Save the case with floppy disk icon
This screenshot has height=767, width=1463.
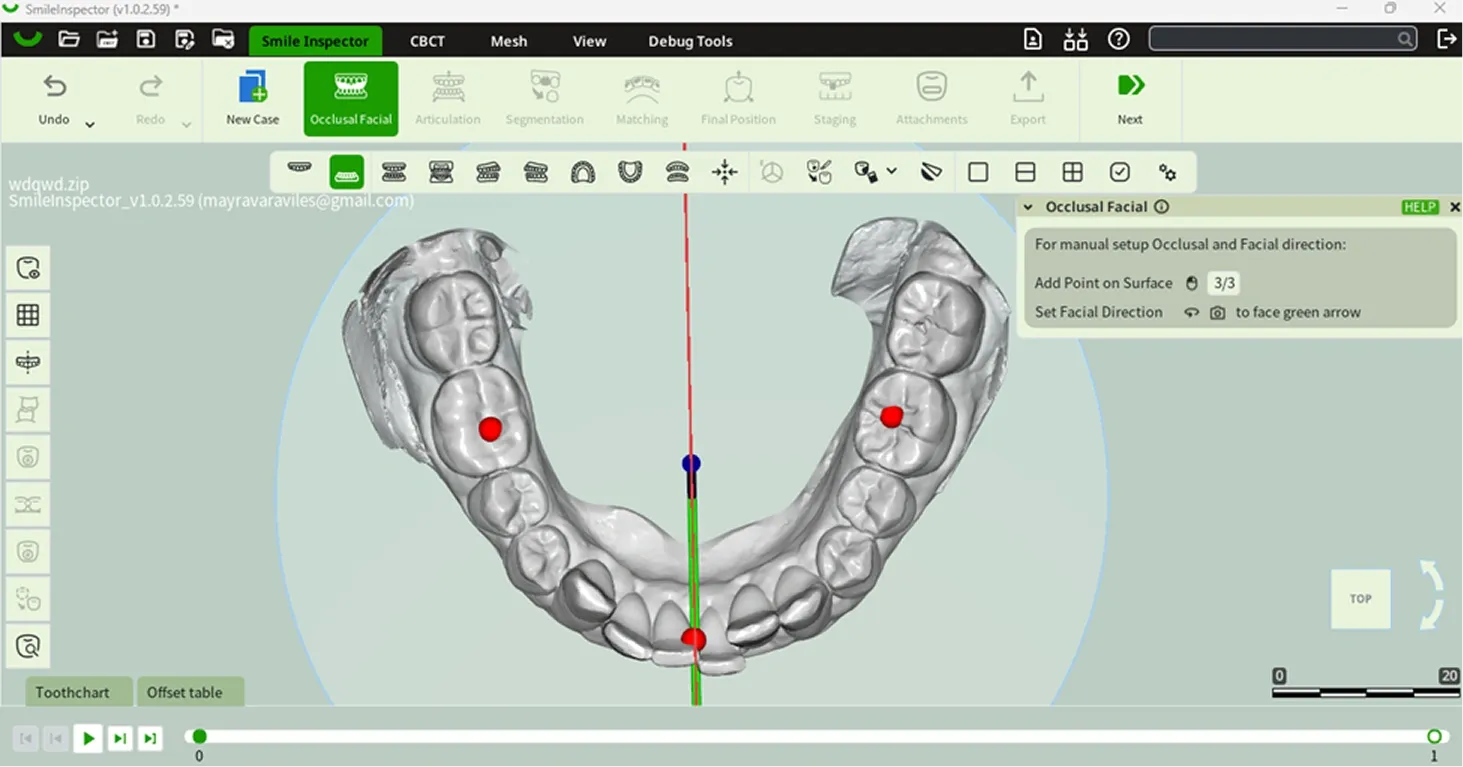click(x=146, y=40)
